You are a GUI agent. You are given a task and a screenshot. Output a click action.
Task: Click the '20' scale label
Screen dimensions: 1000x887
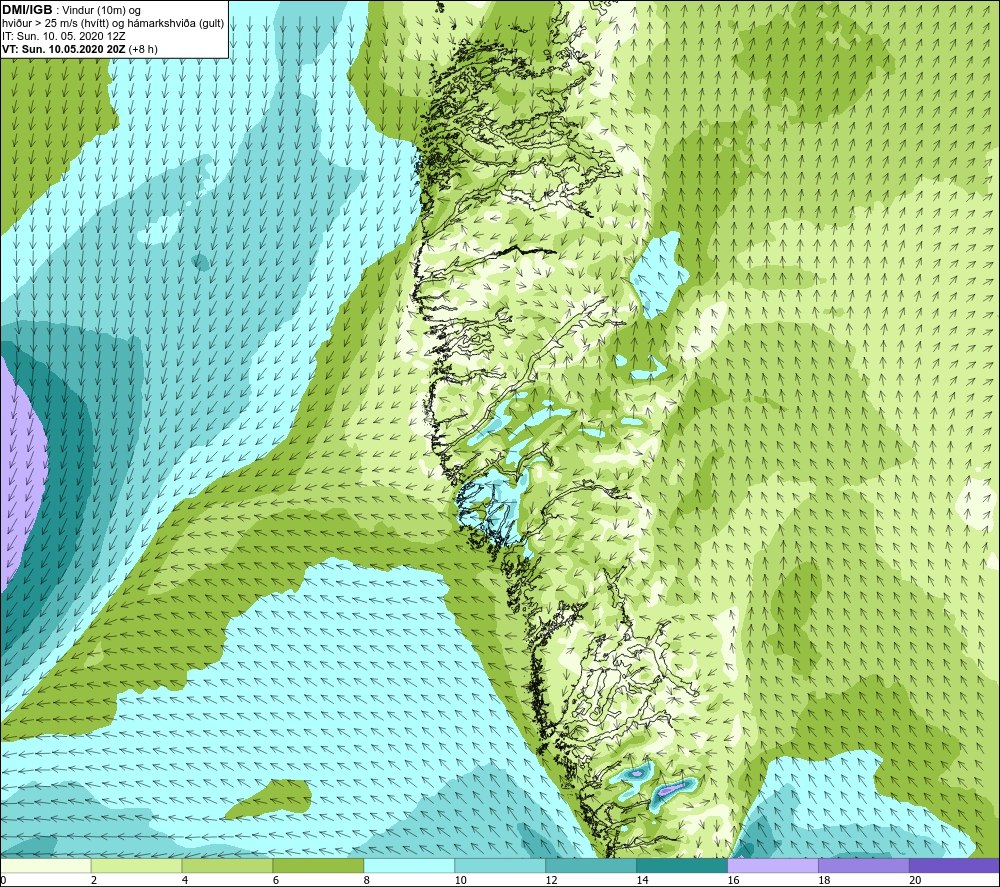[915, 880]
